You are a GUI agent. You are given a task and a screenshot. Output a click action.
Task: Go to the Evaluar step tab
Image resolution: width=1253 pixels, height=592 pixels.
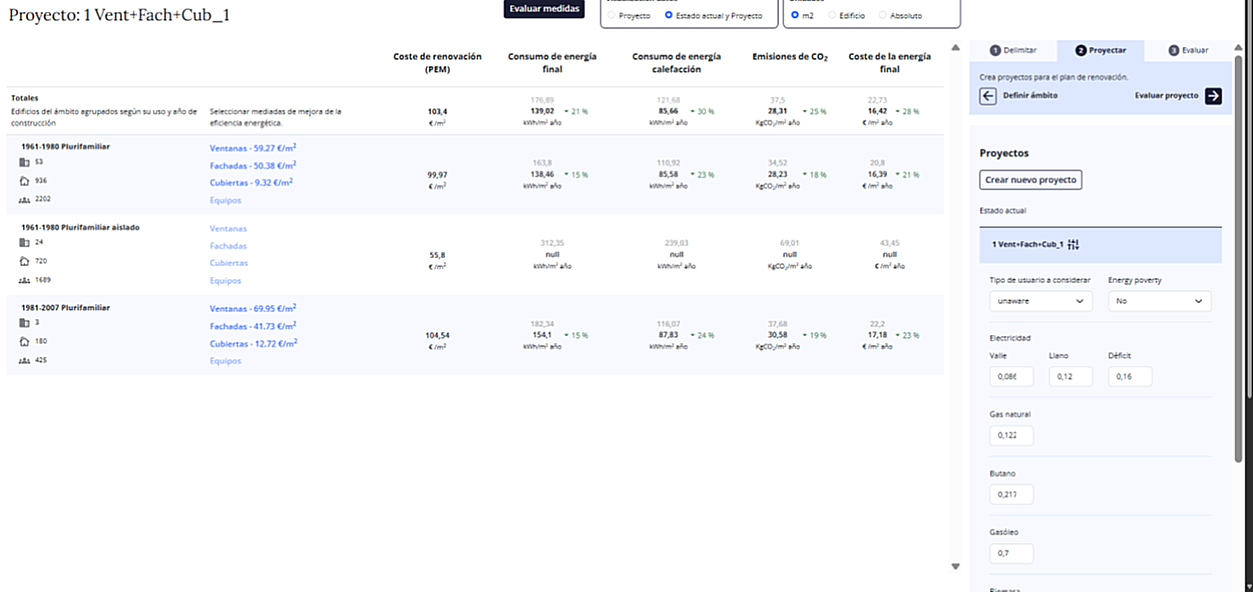point(1188,50)
